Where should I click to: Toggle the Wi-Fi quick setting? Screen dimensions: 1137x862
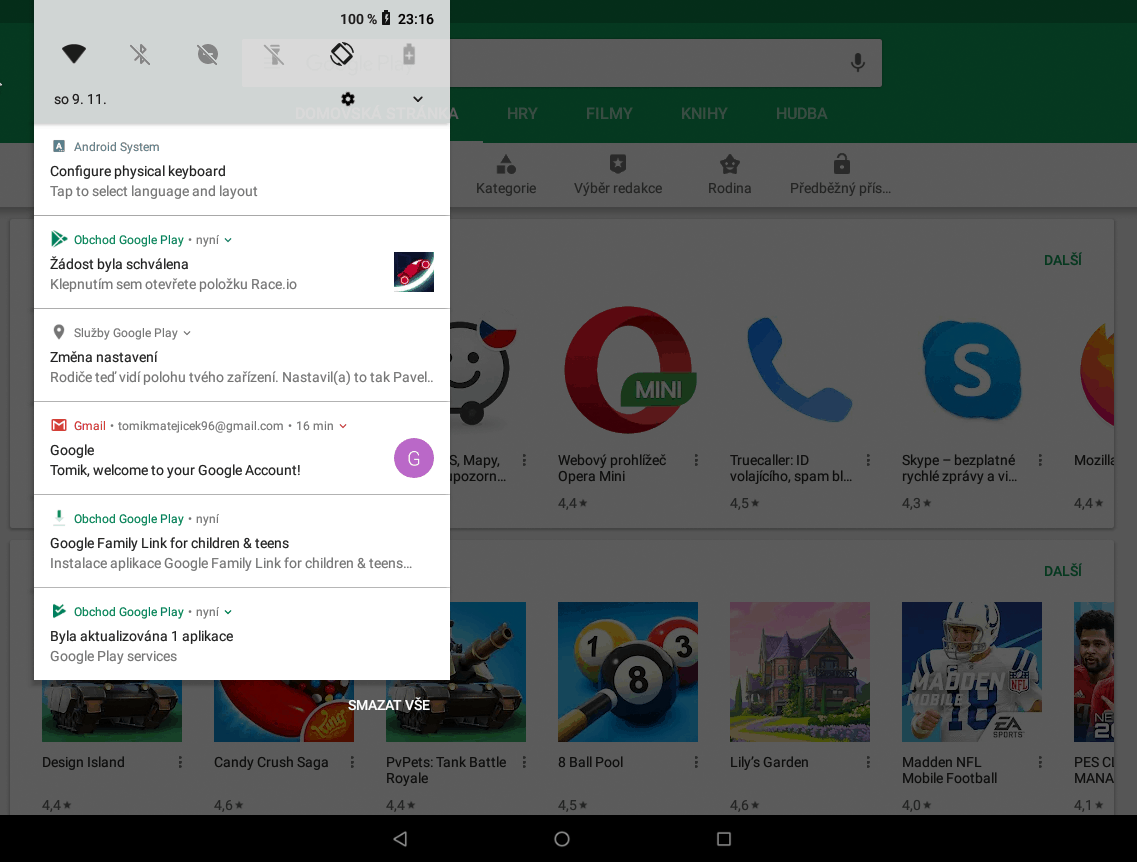[x=74, y=54]
